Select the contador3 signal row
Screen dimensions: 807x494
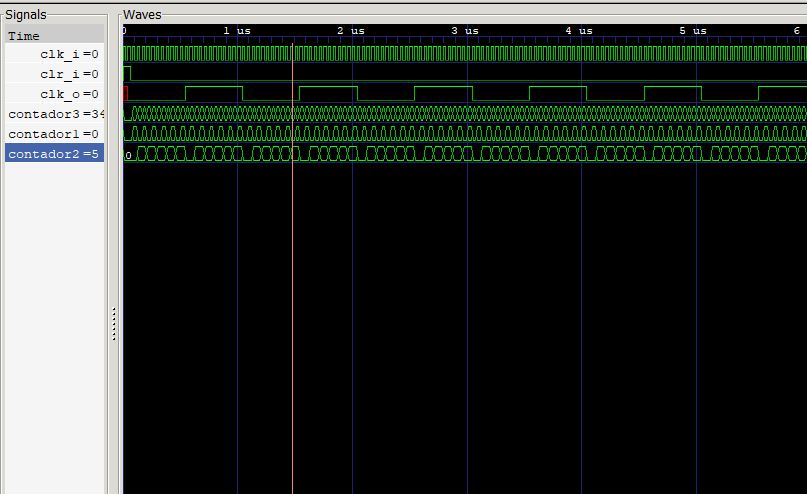(x=55, y=114)
